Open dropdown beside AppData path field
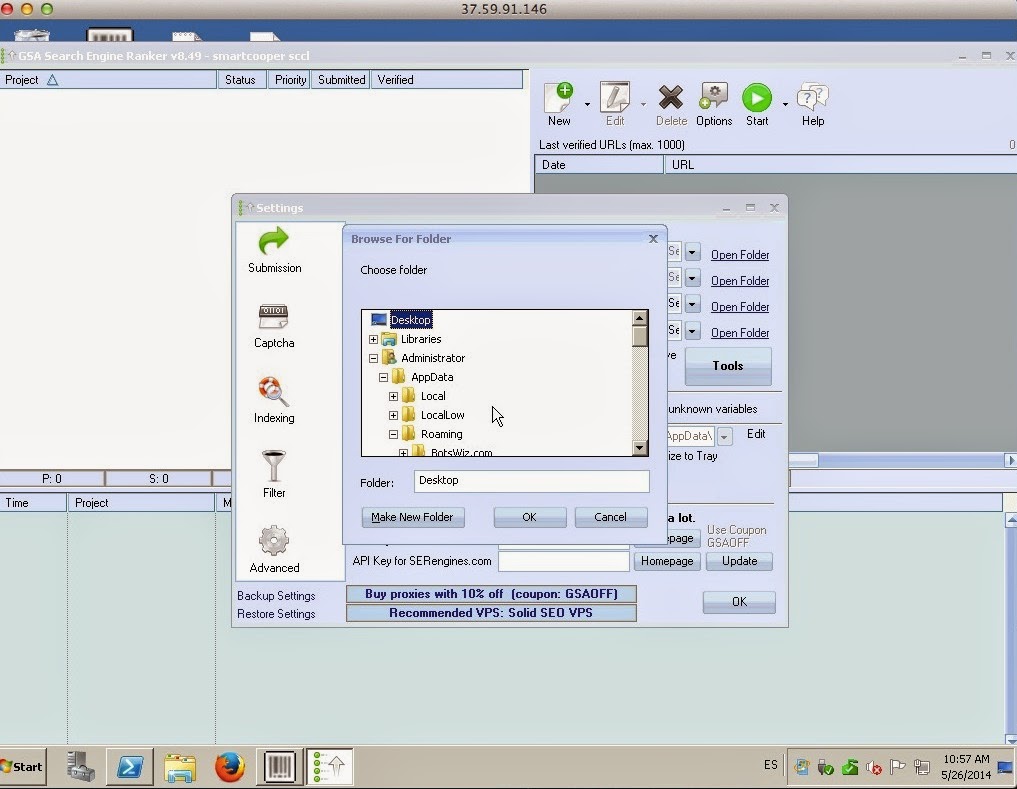 click(724, 436)
